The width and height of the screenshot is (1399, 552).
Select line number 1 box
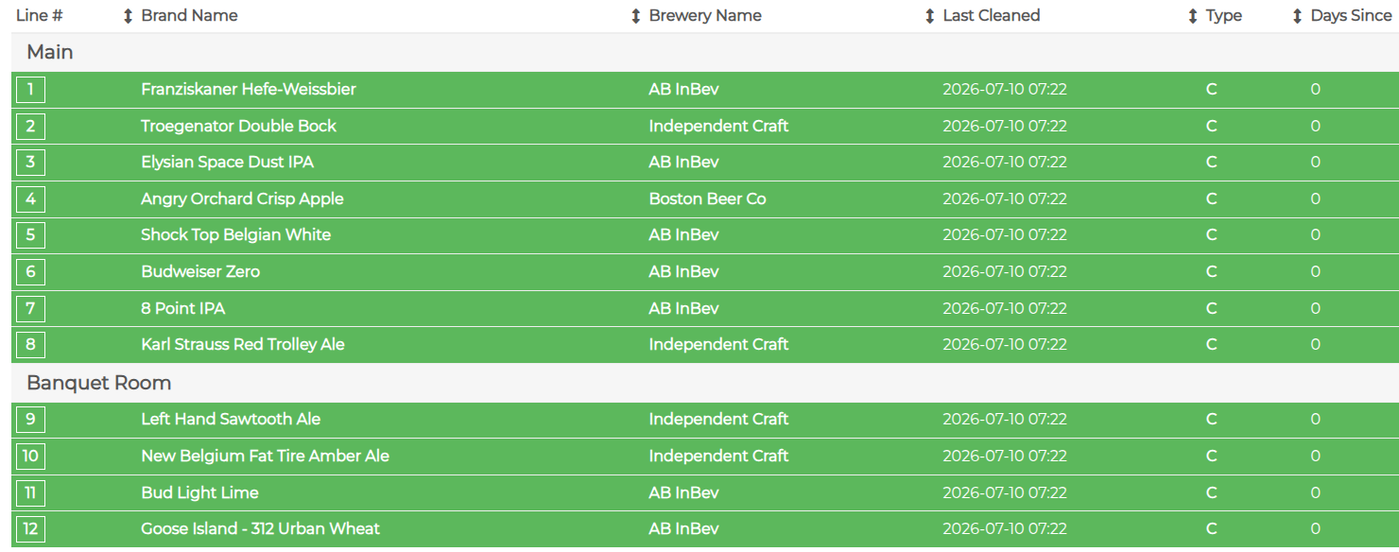click(x=30, y=89)
